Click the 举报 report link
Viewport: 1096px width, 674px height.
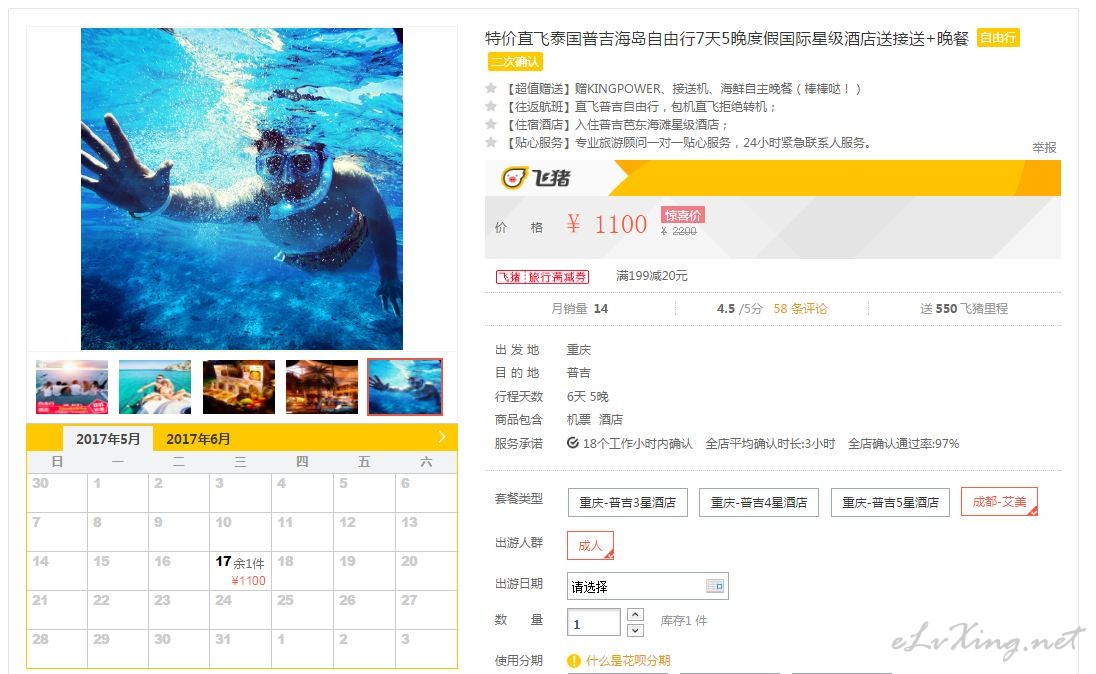click(x=1044, y=148)
